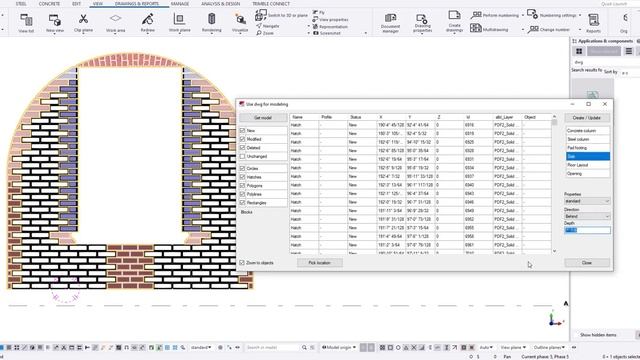Open the standard filter dropdown in bottom toolbar
The image size is (640, 360).
coord(201,347)
